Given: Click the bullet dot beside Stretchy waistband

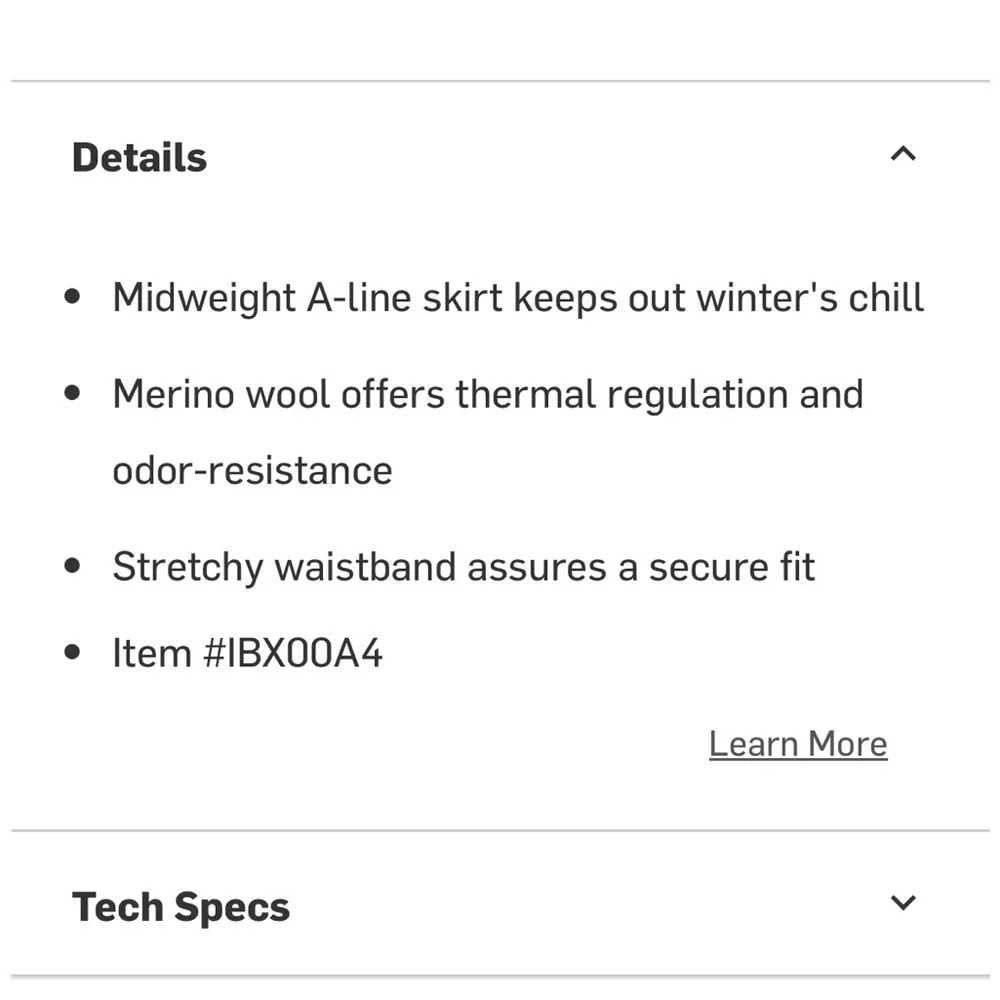Looking at the screenshot, I should [72, 566].
